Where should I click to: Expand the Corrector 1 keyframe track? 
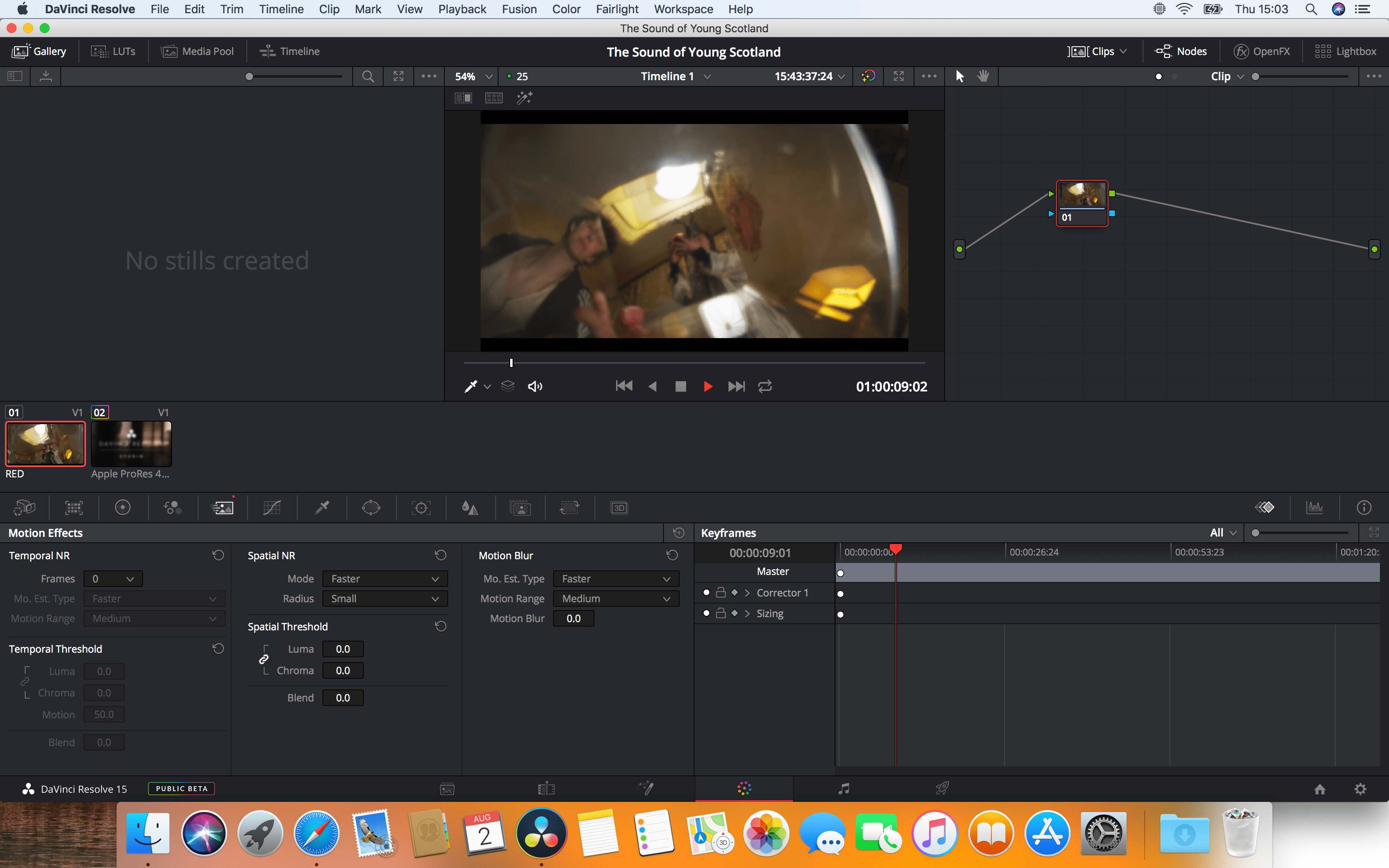[747, 592]
